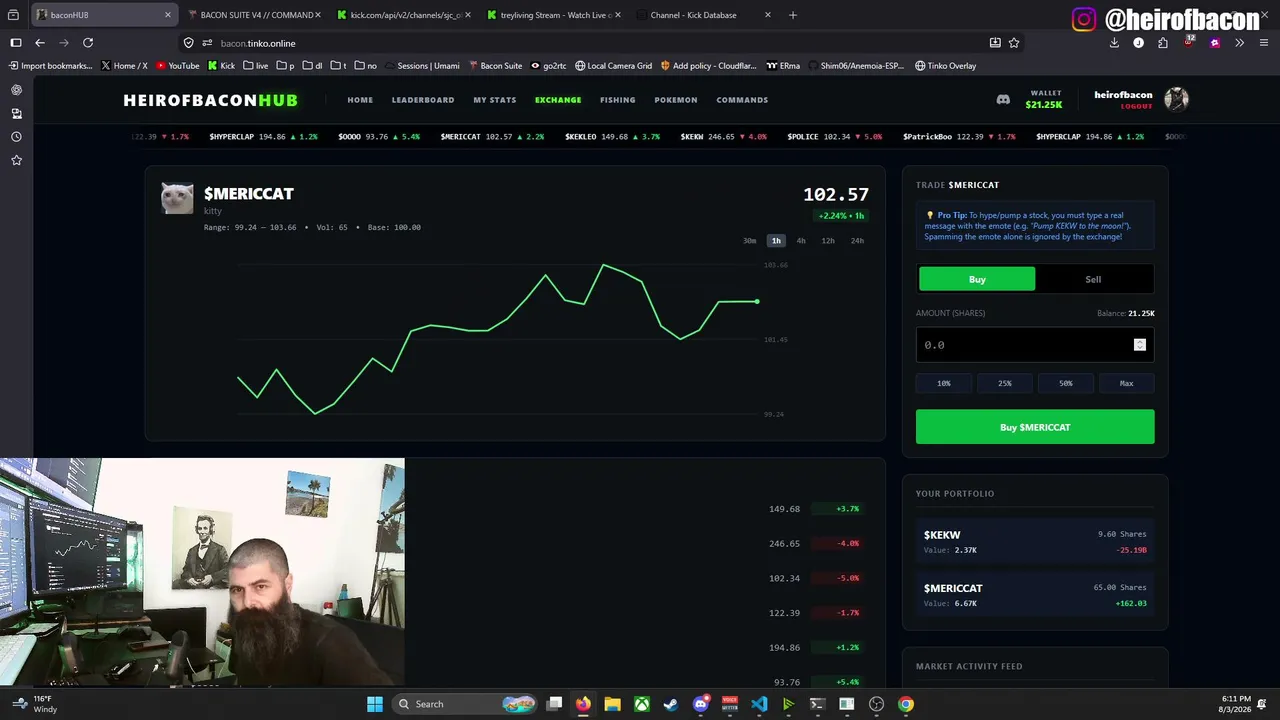The width and height of the screenshot is (1280, 720).
Task: Open the 'p' bookmarks folder
Action: (x=285, y=66)
